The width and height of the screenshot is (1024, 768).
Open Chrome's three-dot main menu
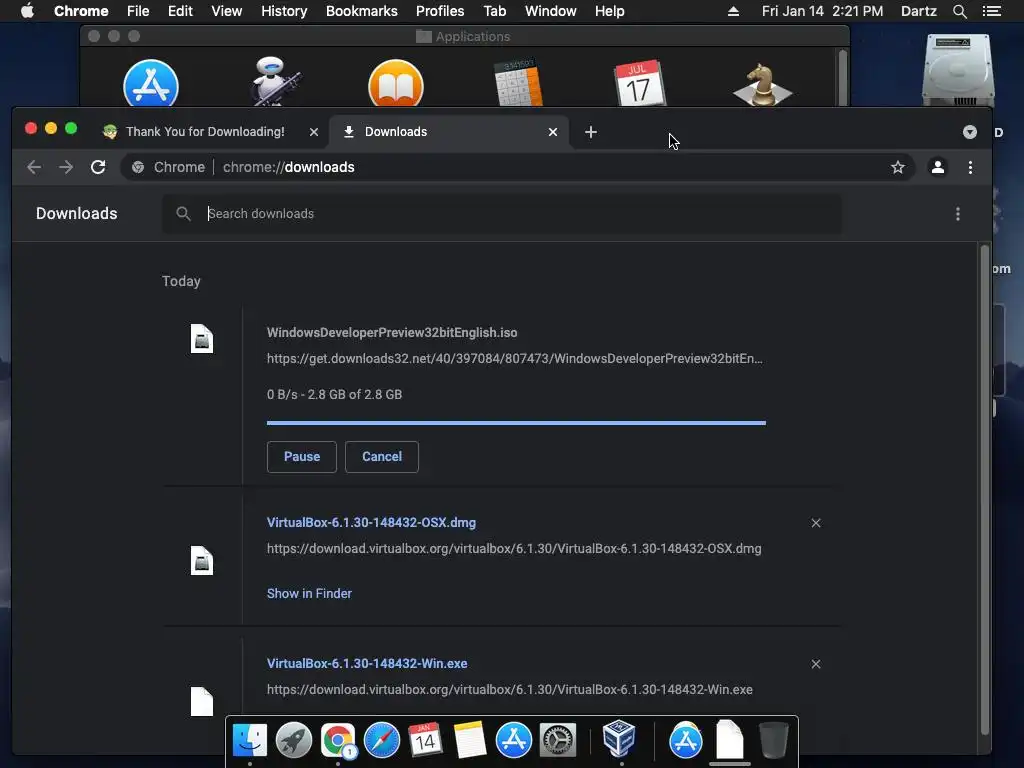tap(970, 167)
